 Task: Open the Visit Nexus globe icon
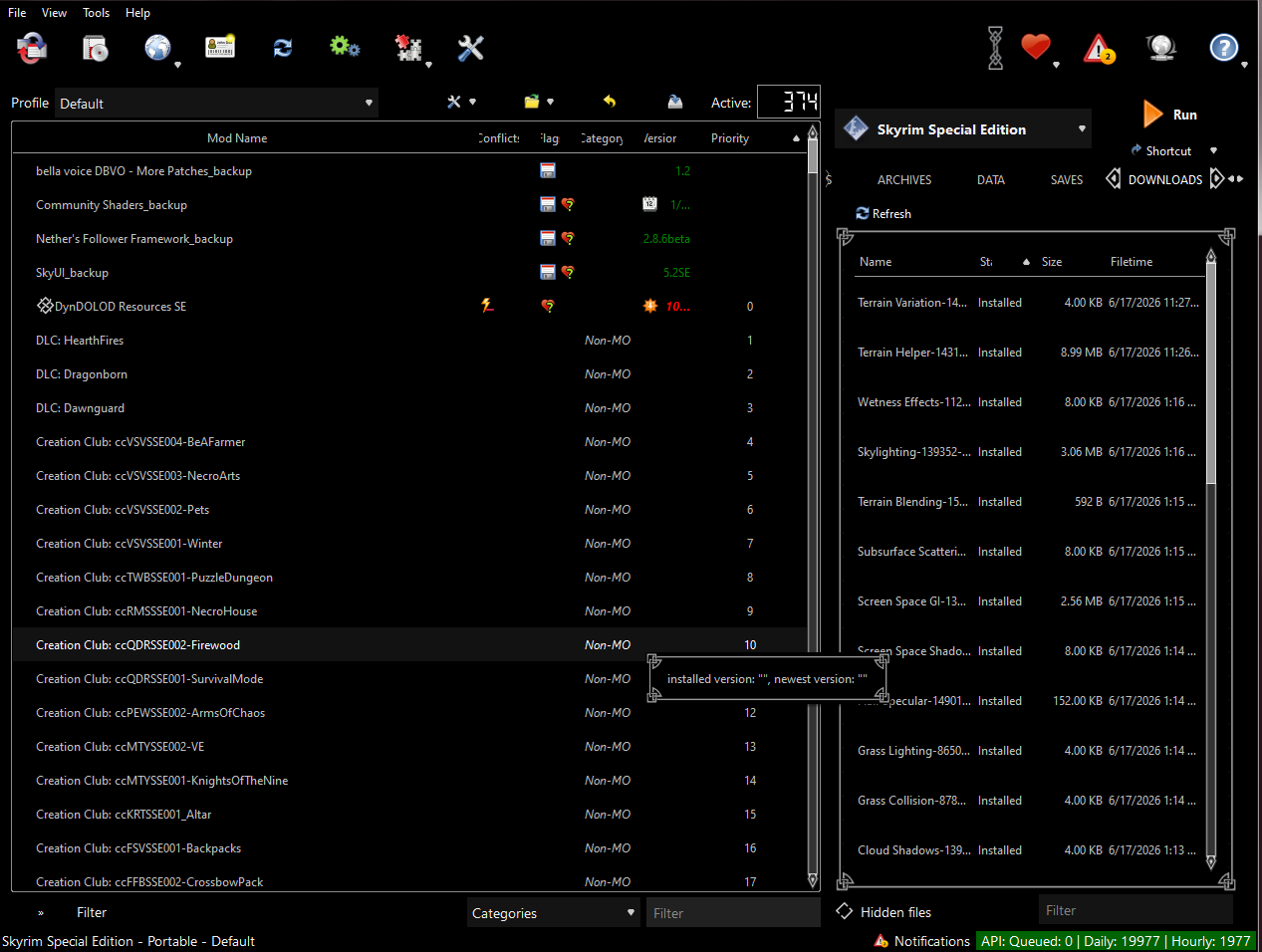tap(158, 48)
